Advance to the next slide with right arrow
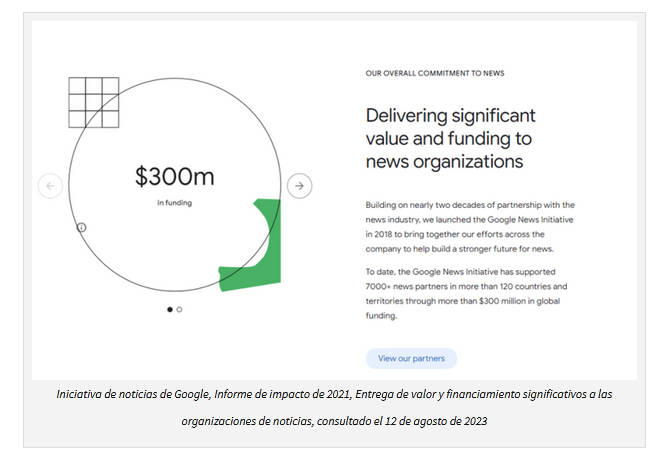671x464 pixels. [299, 186]
